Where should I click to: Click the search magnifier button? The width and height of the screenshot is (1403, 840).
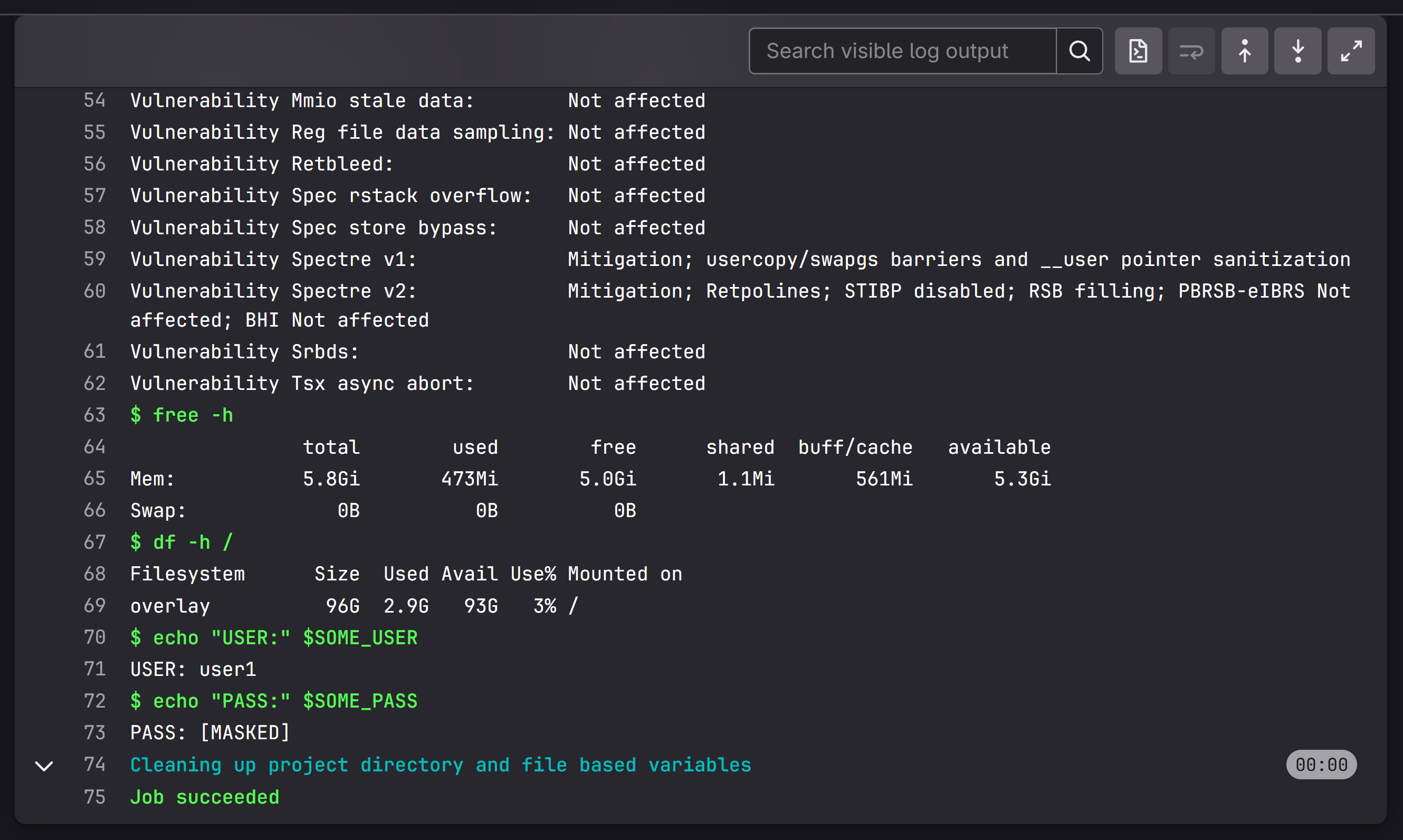pyautogui.click(x=1079, y=51)
